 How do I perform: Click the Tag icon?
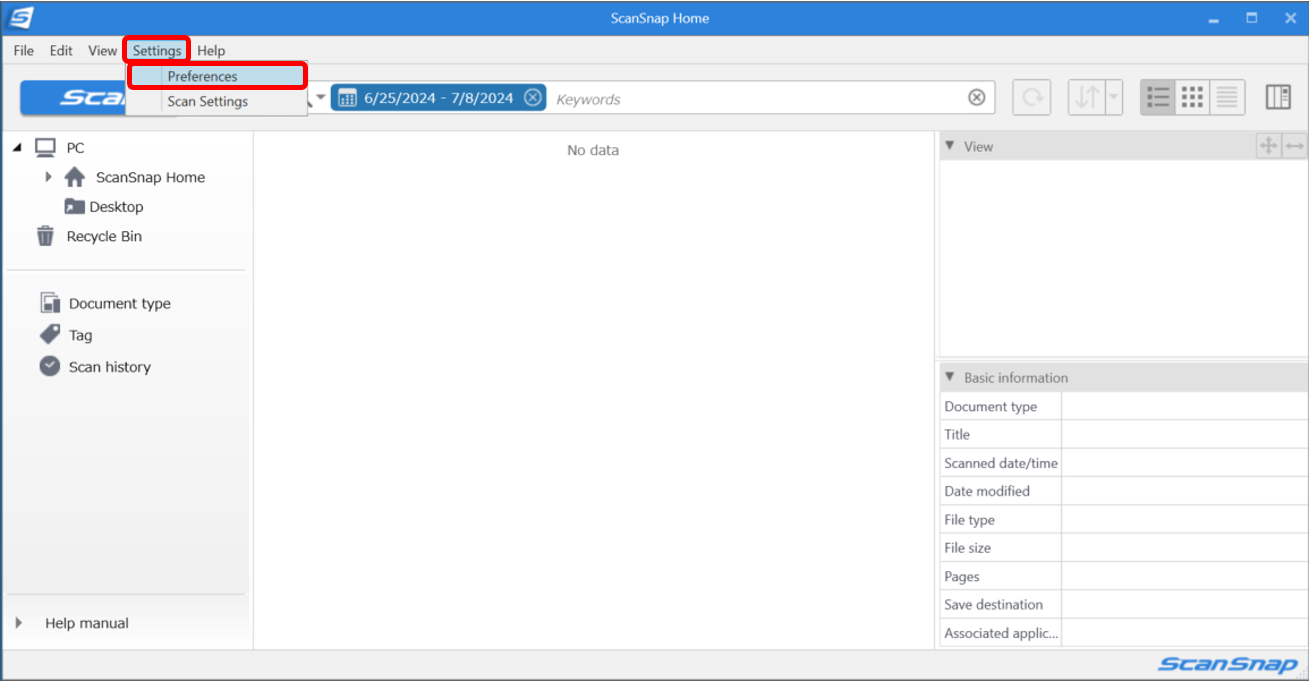(50, 334)
